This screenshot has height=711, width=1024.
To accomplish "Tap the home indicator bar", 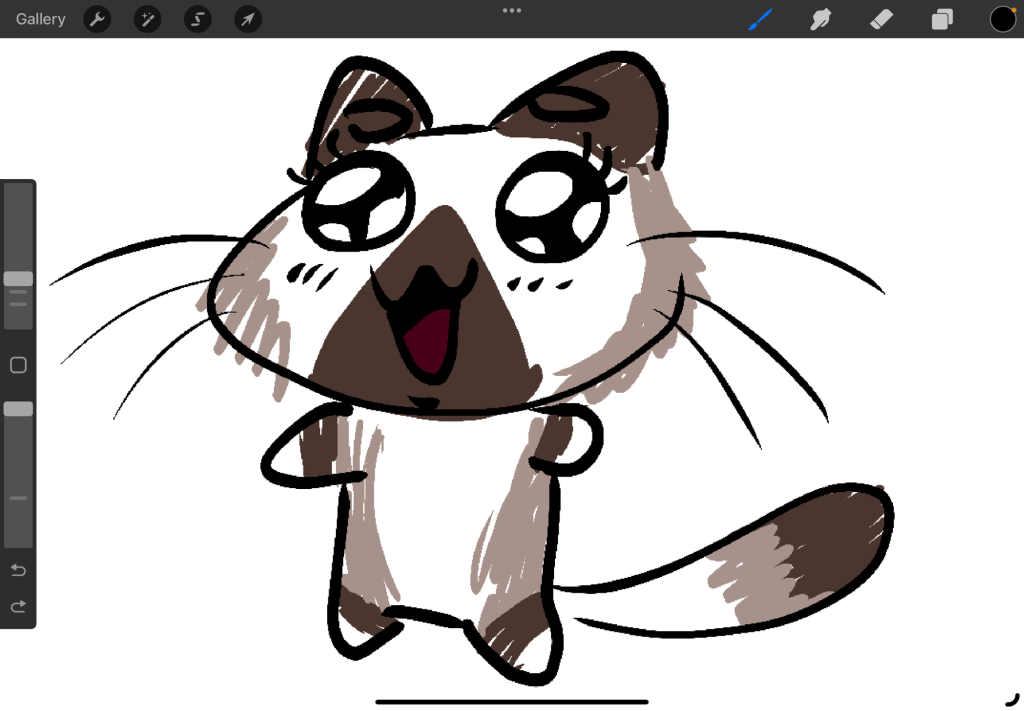I will pyautogui.click(x=512, y=701).
